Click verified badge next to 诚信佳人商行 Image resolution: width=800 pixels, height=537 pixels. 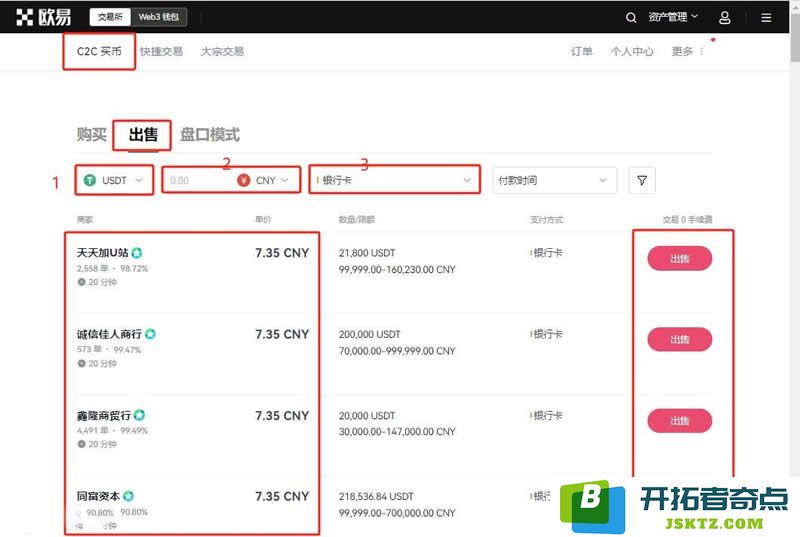click(x=150, y=334)
